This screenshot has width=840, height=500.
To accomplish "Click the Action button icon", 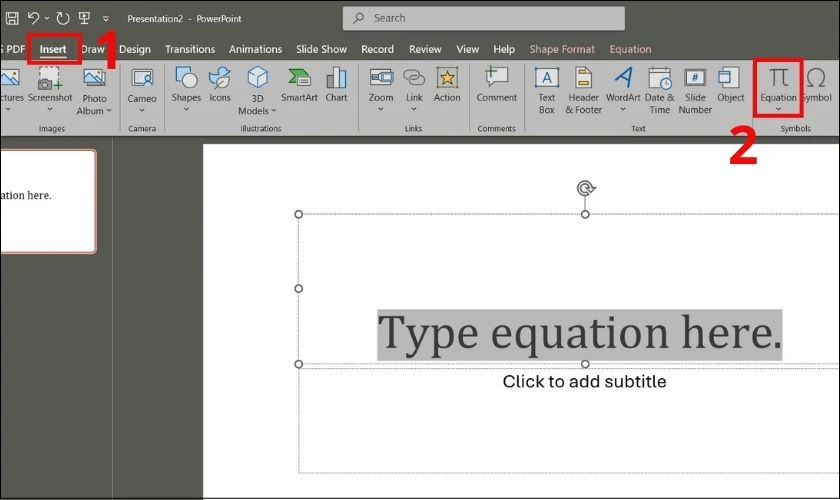I will [447, 78].
